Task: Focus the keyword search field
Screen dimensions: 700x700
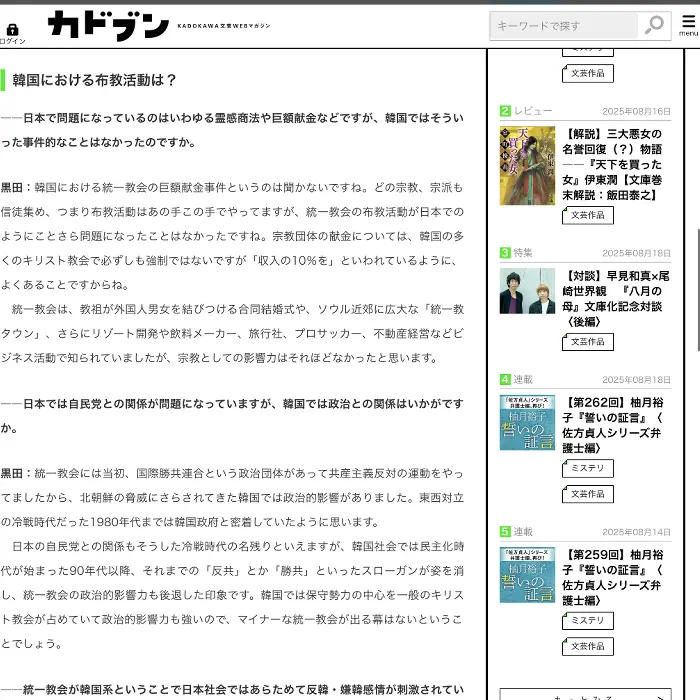Action: tap(563, 26)
